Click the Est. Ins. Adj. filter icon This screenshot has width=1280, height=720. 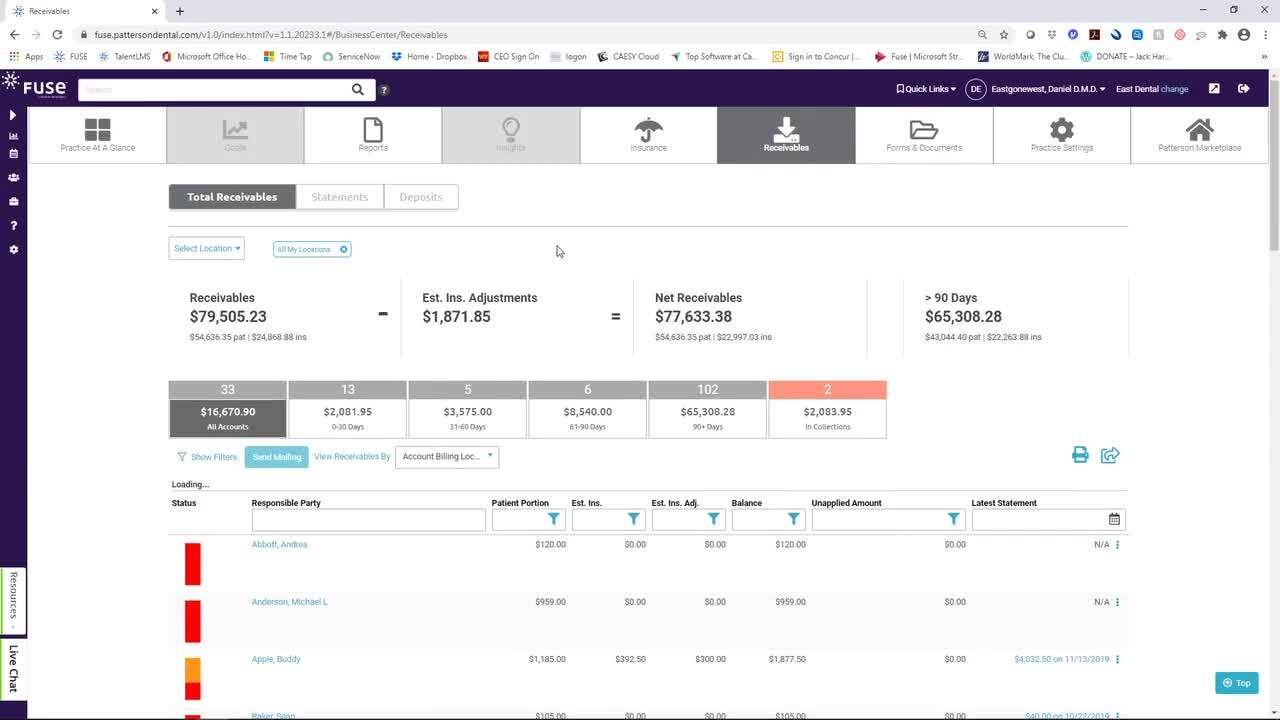(x=714, y=519)
